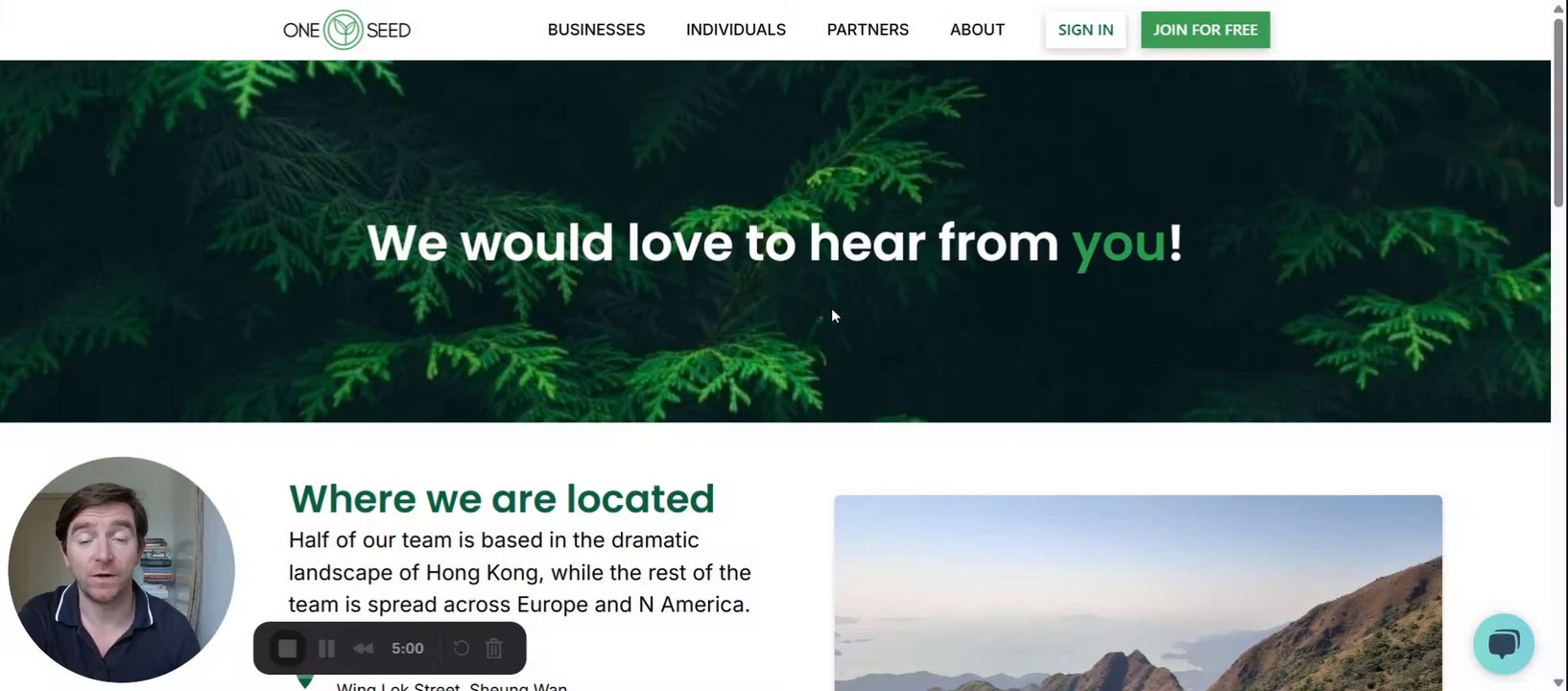Click the One Seed logo
1568x691 pixels.
click(346, 30)
